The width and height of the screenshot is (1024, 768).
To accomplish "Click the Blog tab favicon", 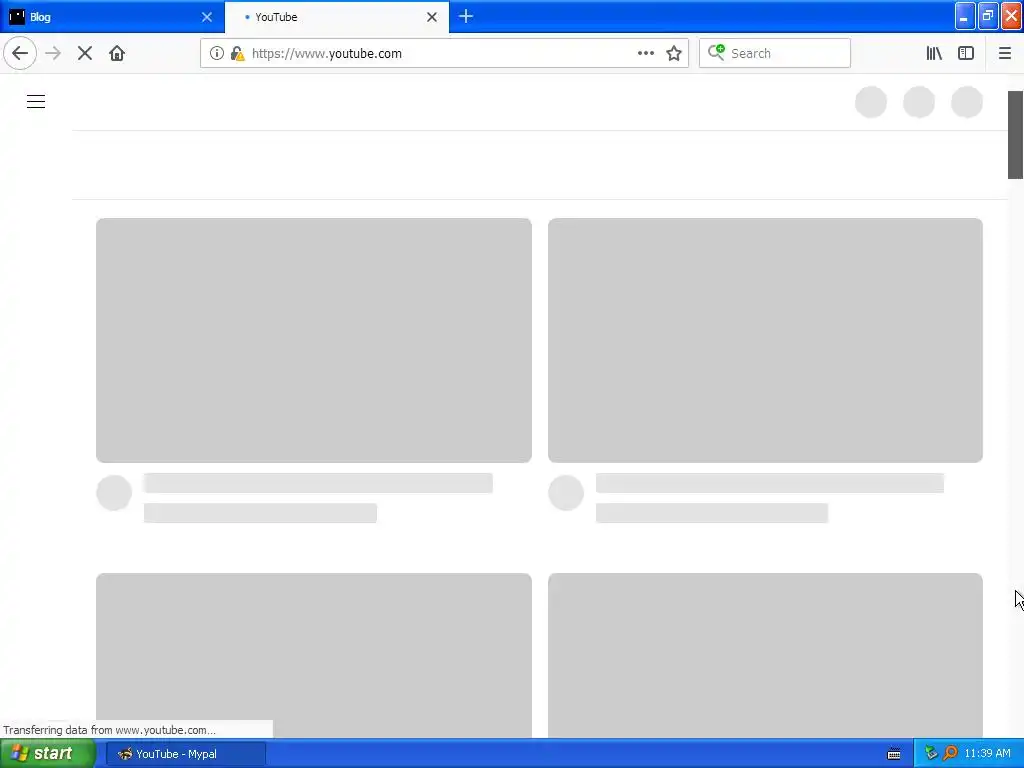I will (17, 17).
